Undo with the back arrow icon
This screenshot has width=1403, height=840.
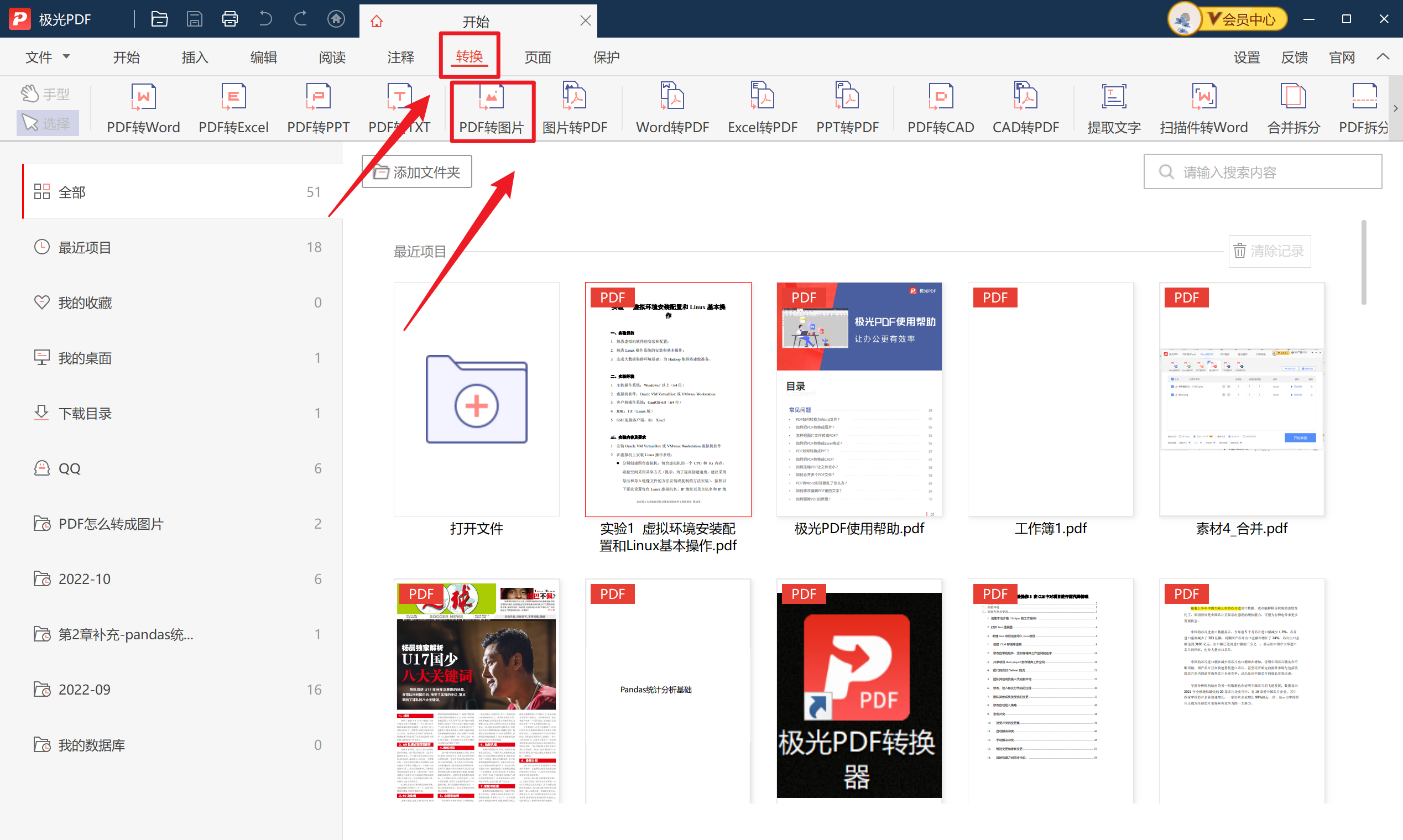tap(265, 19)
